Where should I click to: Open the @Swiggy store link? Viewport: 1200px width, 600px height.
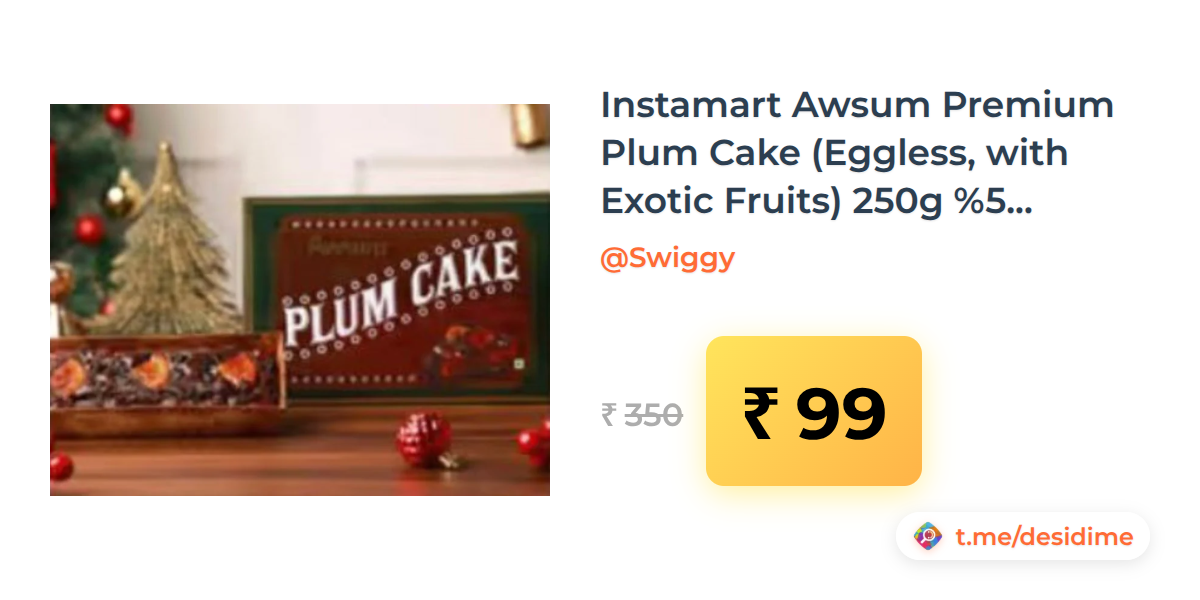(667, 258)
